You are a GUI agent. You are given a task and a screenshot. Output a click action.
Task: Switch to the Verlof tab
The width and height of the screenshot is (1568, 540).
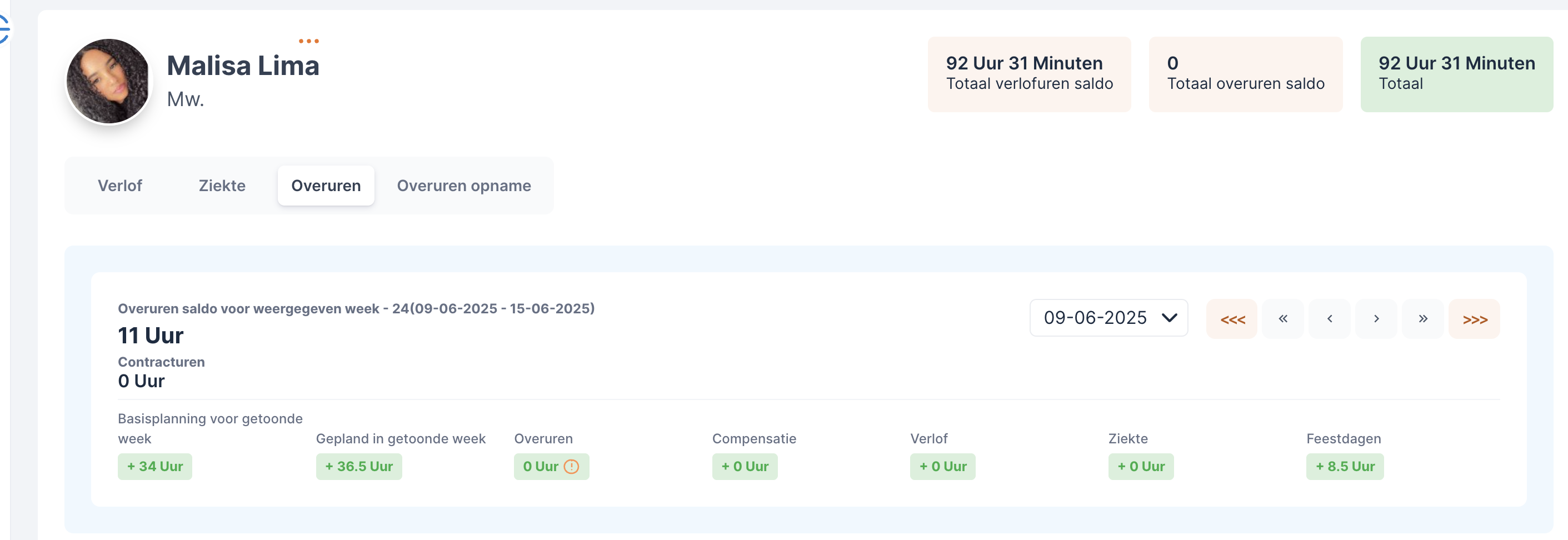coord(120,186)
